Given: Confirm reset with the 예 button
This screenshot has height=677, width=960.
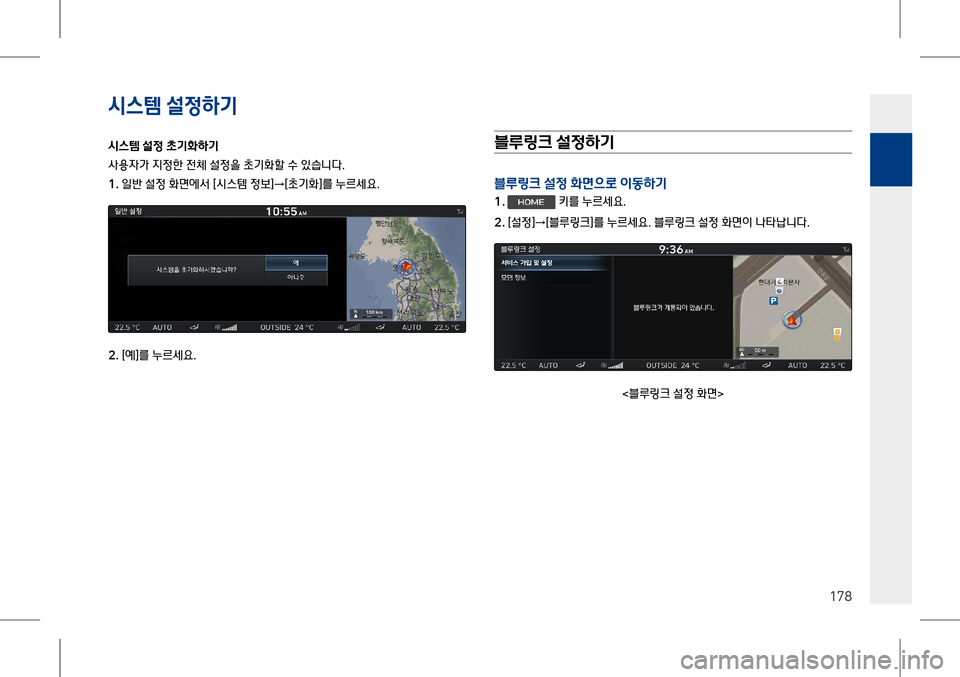Looking at the screenshot, I should 296,263.
